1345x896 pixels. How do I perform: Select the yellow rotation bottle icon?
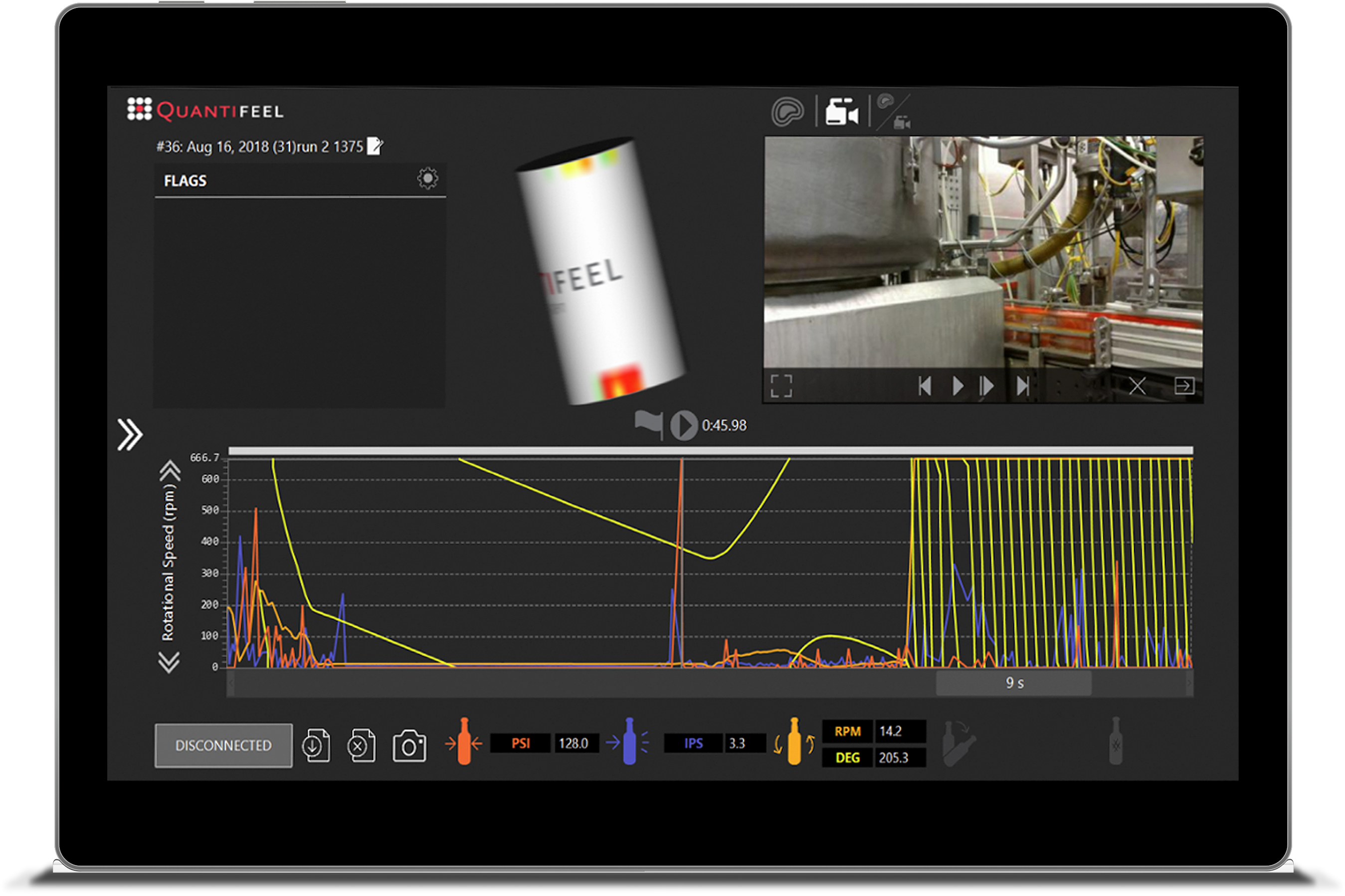(x=795, y=743)
